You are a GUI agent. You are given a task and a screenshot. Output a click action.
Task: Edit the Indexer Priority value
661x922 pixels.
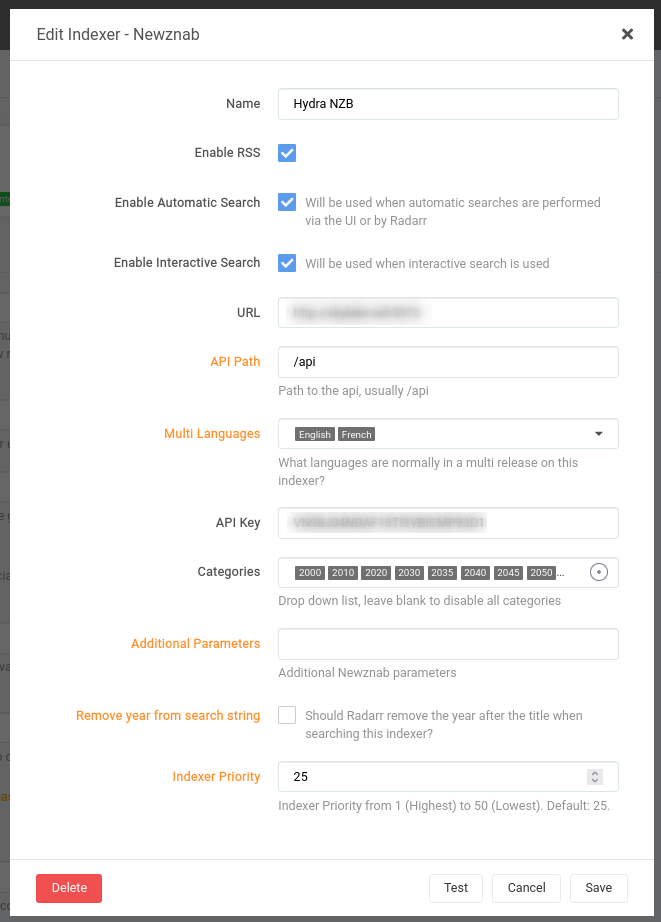pyautogui.click(x=430, y=776)
